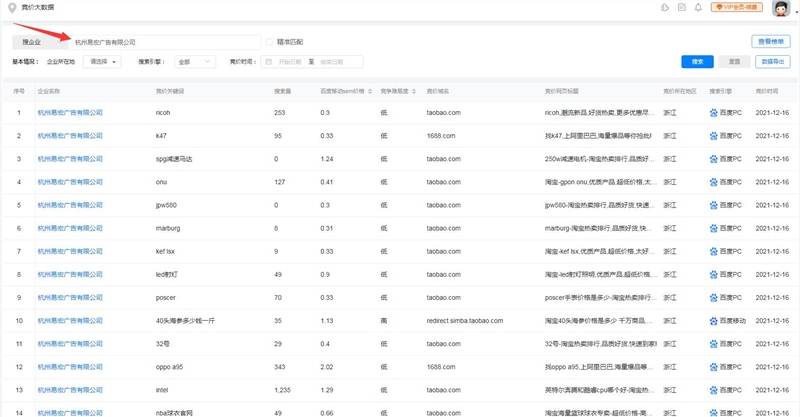Open the 搜企业 search type selector
This screenshot has height=417, width=800.
coord(33,42)
